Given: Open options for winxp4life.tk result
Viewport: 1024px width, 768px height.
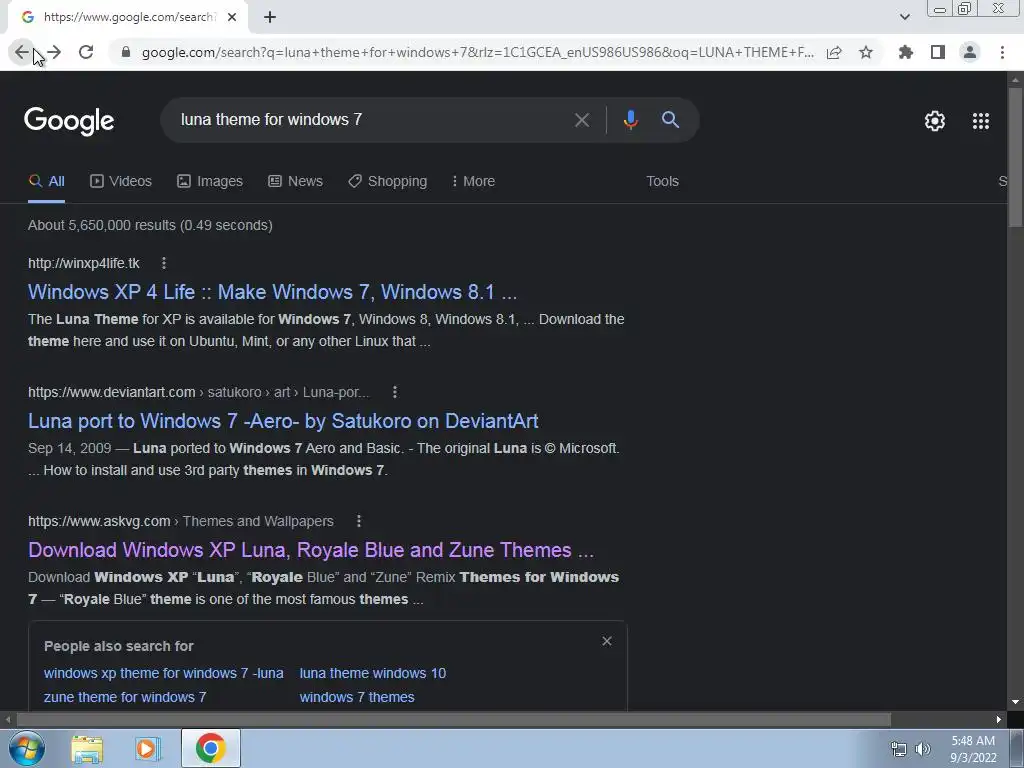Looking at the screenshot, I should pyautogui.click(x=164, y=263).
